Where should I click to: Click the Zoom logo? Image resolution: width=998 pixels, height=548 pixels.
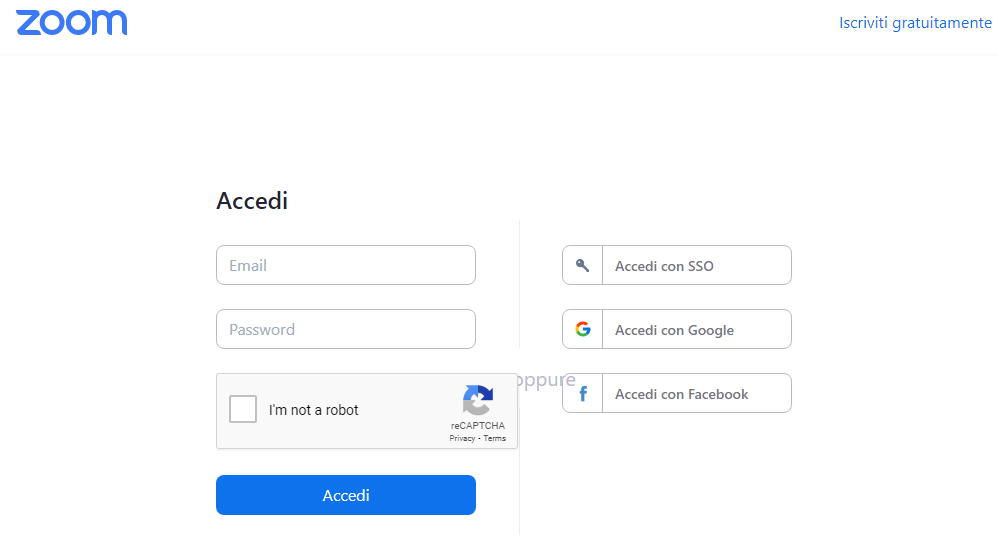[x=72, y=23]
